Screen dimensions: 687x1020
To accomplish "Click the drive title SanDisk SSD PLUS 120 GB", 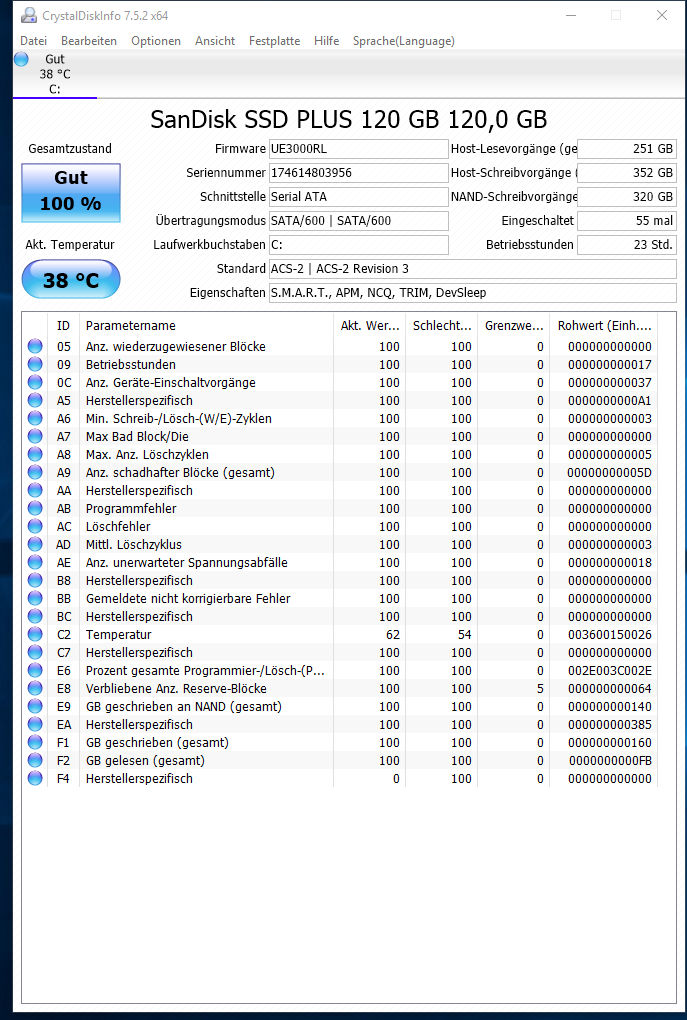I will coord(349,120).
